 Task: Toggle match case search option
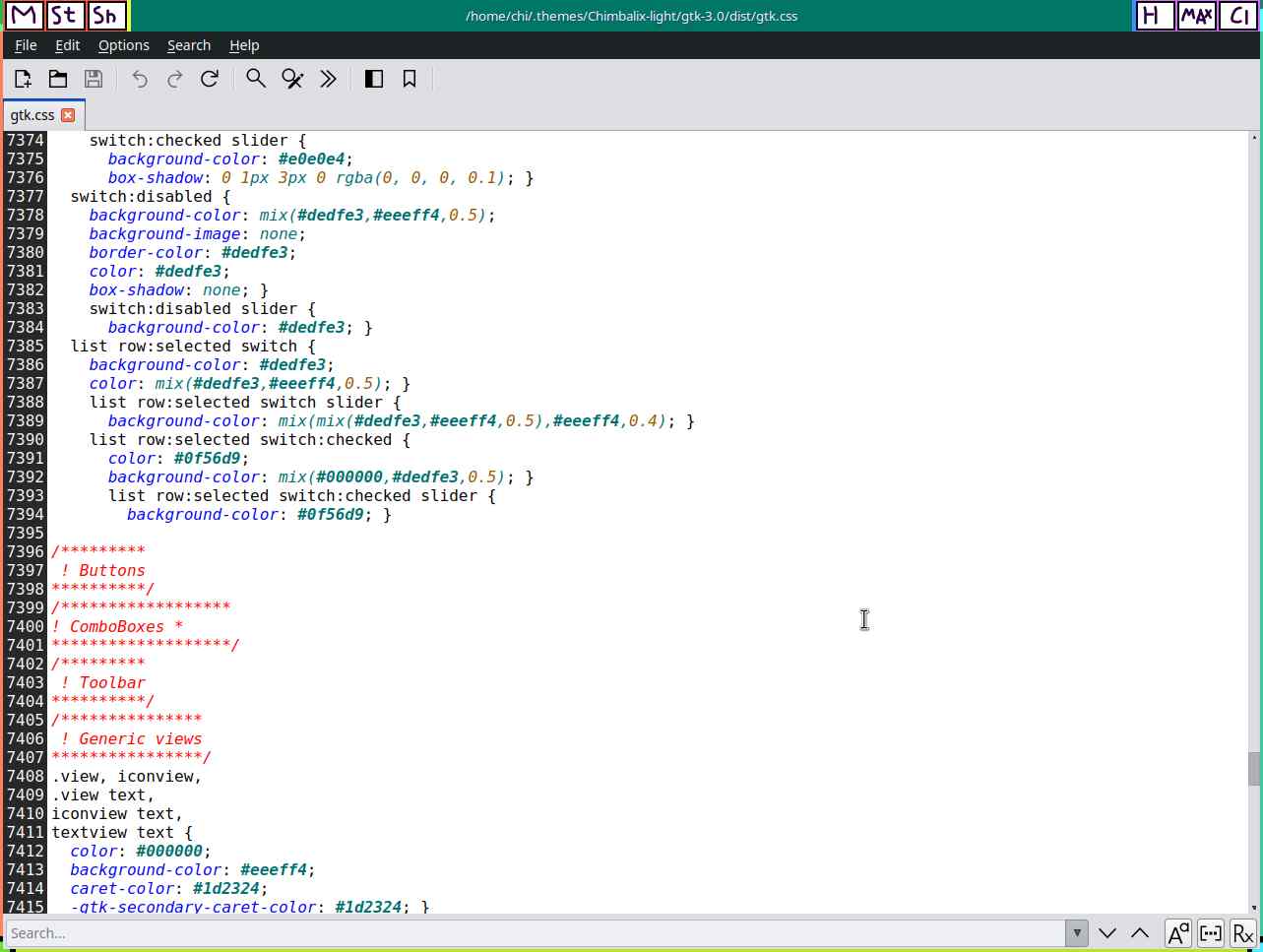[1177, 932]
